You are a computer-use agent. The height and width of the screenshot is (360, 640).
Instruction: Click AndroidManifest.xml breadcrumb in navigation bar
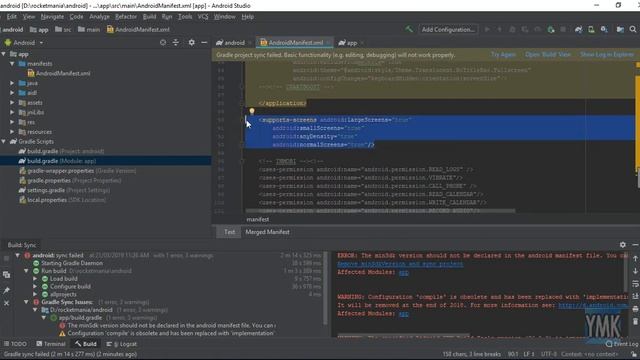click(x=138, y=29)
